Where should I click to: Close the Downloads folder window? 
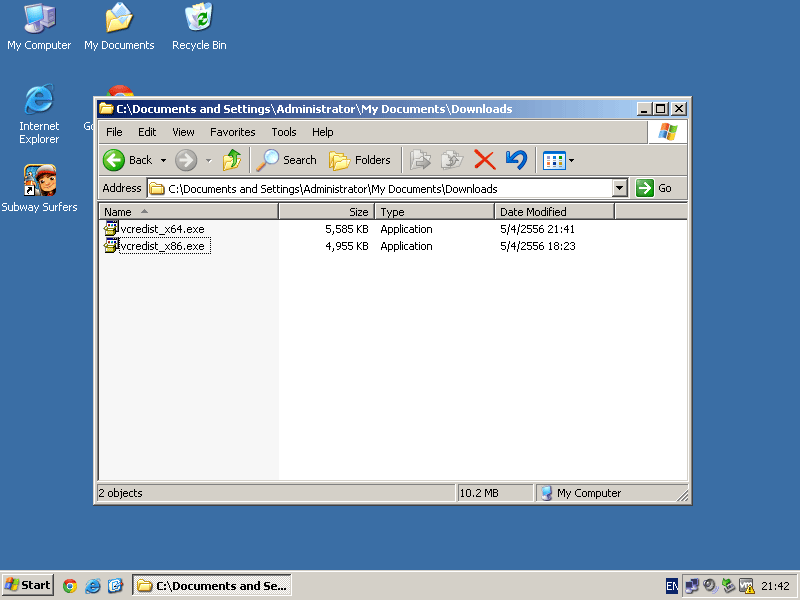[x=679, y=109]
